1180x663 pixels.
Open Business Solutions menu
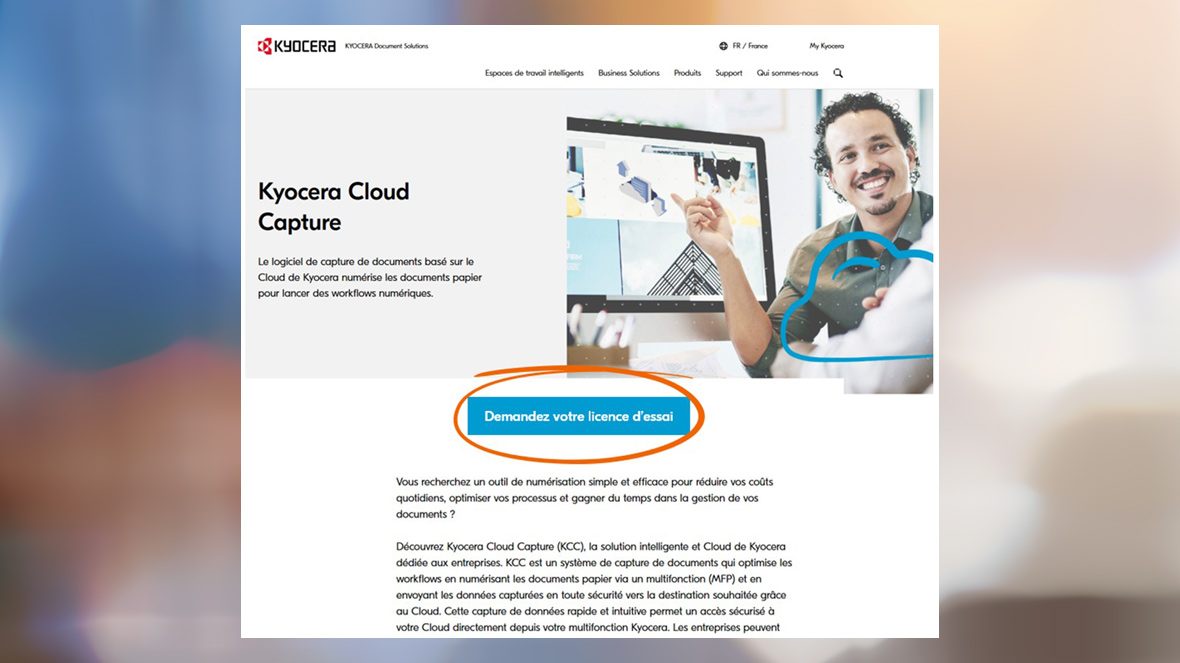point(628,73)
